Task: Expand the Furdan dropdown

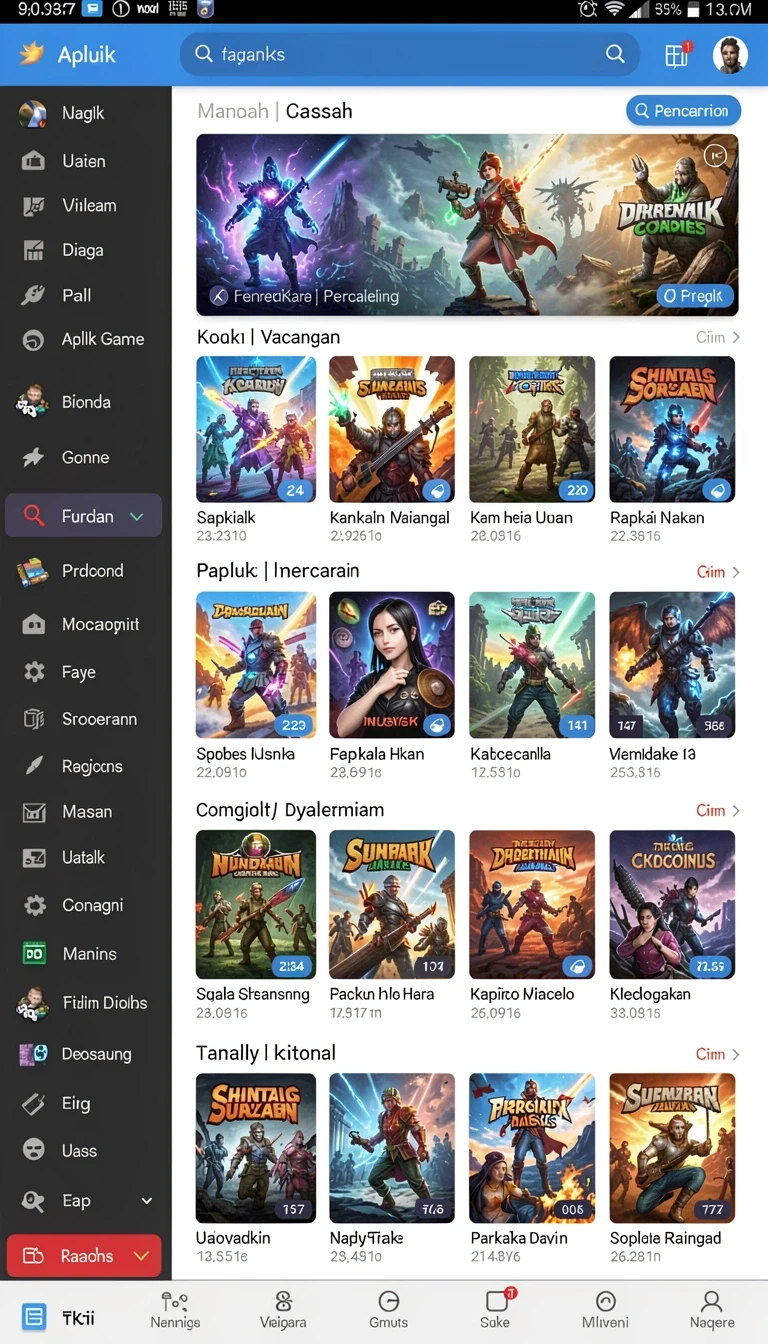Action: tap(137, 517)
